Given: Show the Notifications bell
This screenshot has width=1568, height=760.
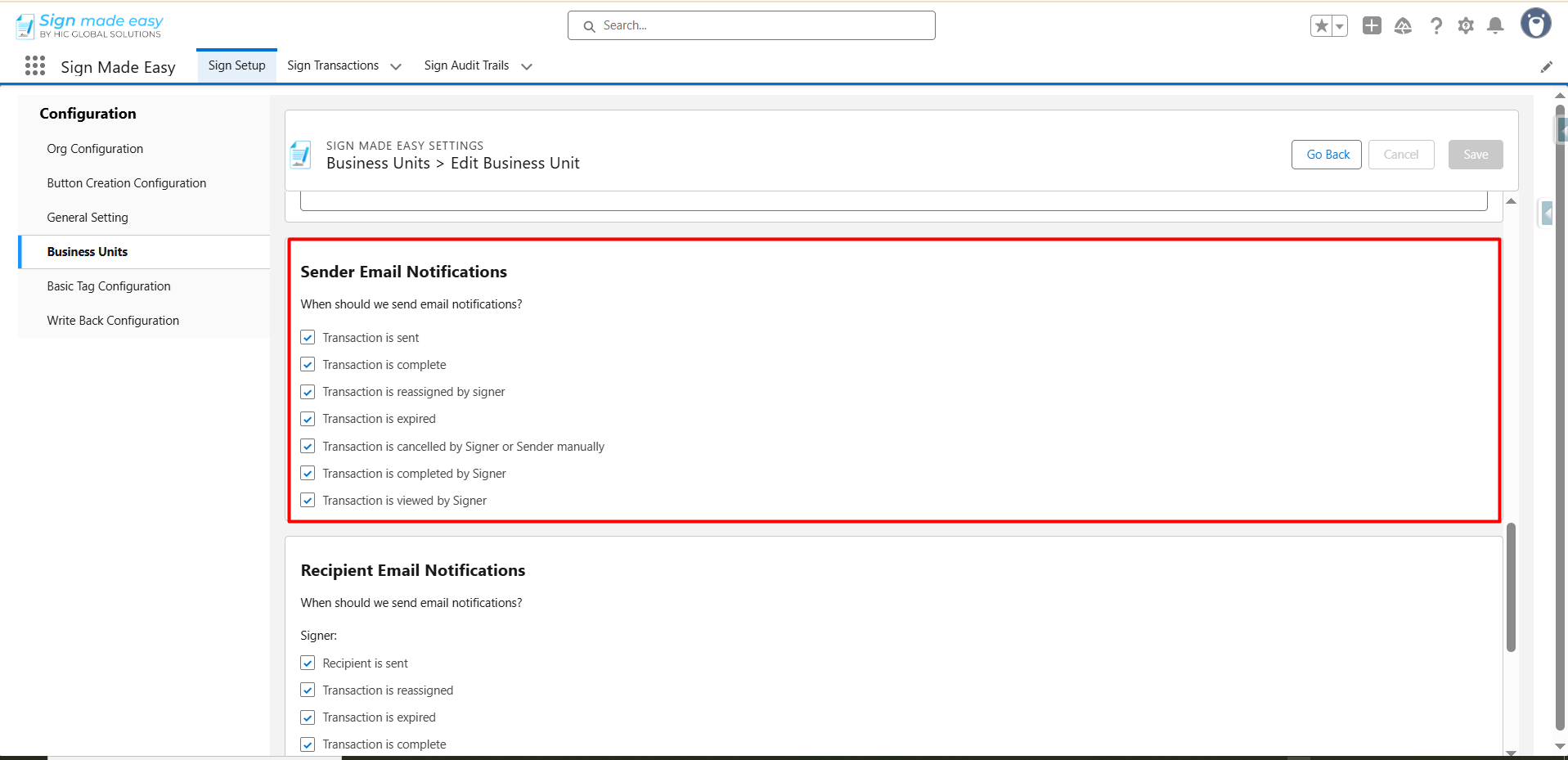Looking at the screenshot, I should pyautogui.click(x=1495, y=26).
